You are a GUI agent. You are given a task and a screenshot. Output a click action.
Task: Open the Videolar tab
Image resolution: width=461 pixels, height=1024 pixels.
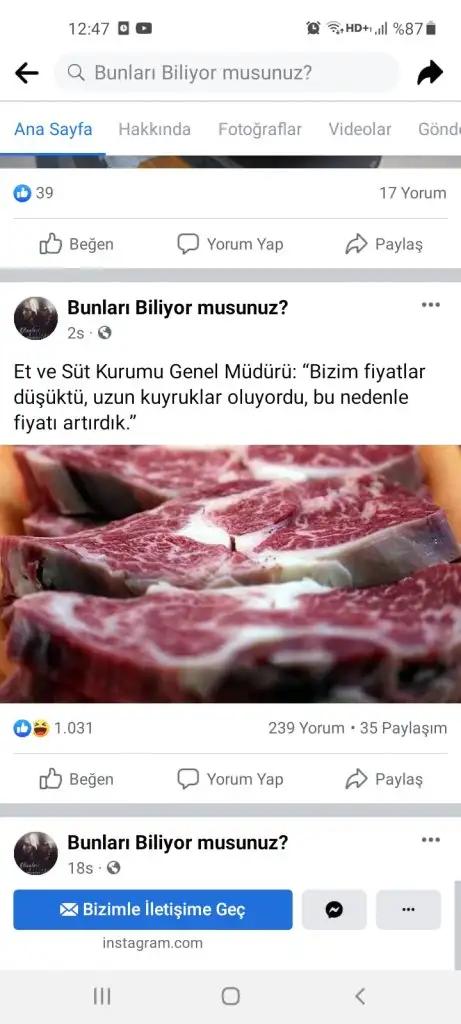tap(360, 129)
